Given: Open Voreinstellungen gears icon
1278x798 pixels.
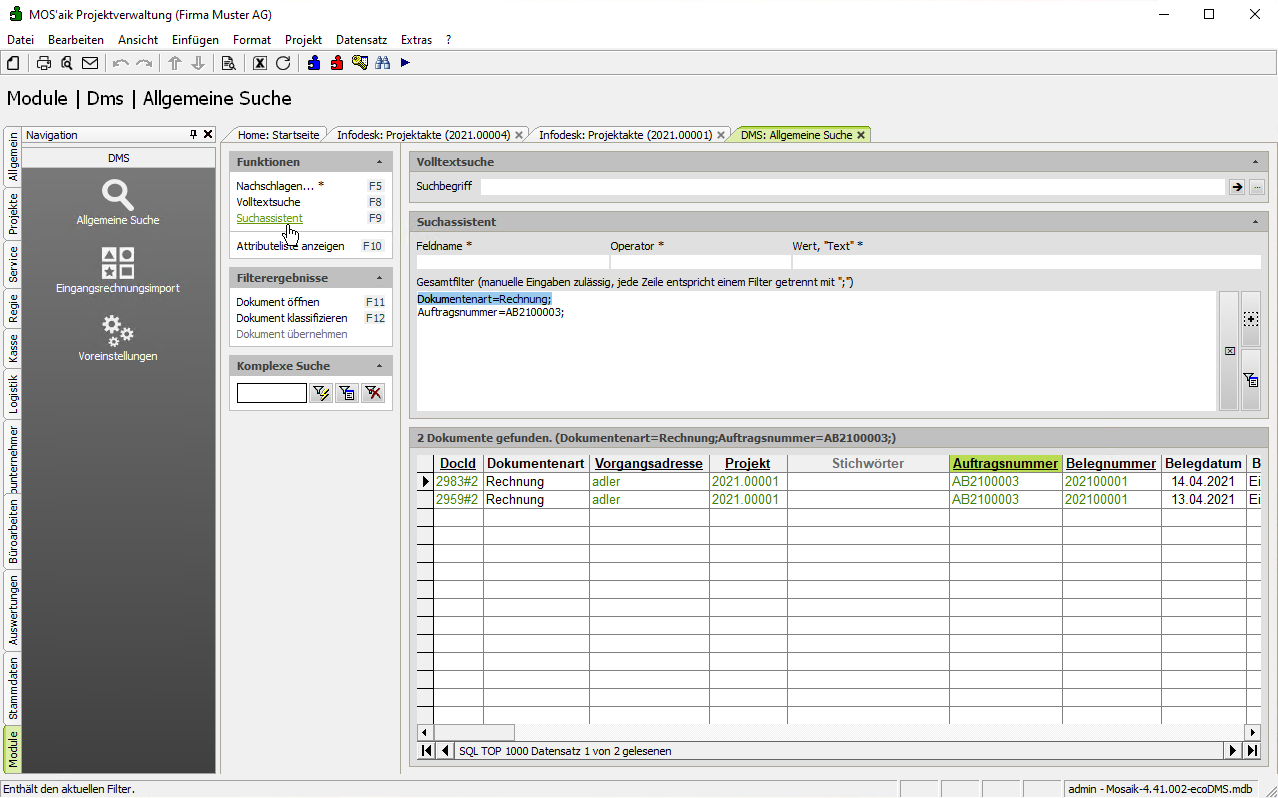Looking at the screenshot, I should (118, 330).
